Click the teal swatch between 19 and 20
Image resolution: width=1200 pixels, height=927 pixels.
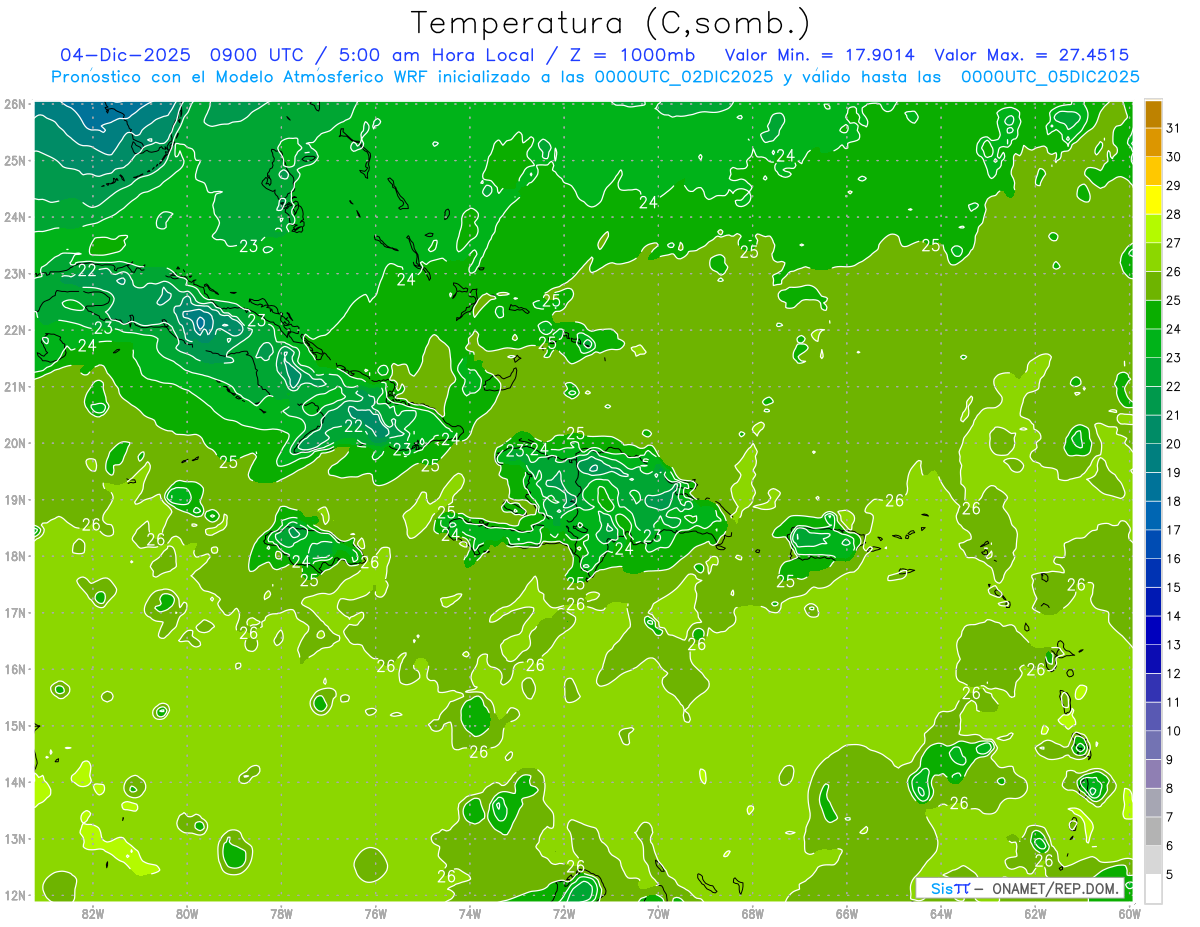coord(1153,458)
